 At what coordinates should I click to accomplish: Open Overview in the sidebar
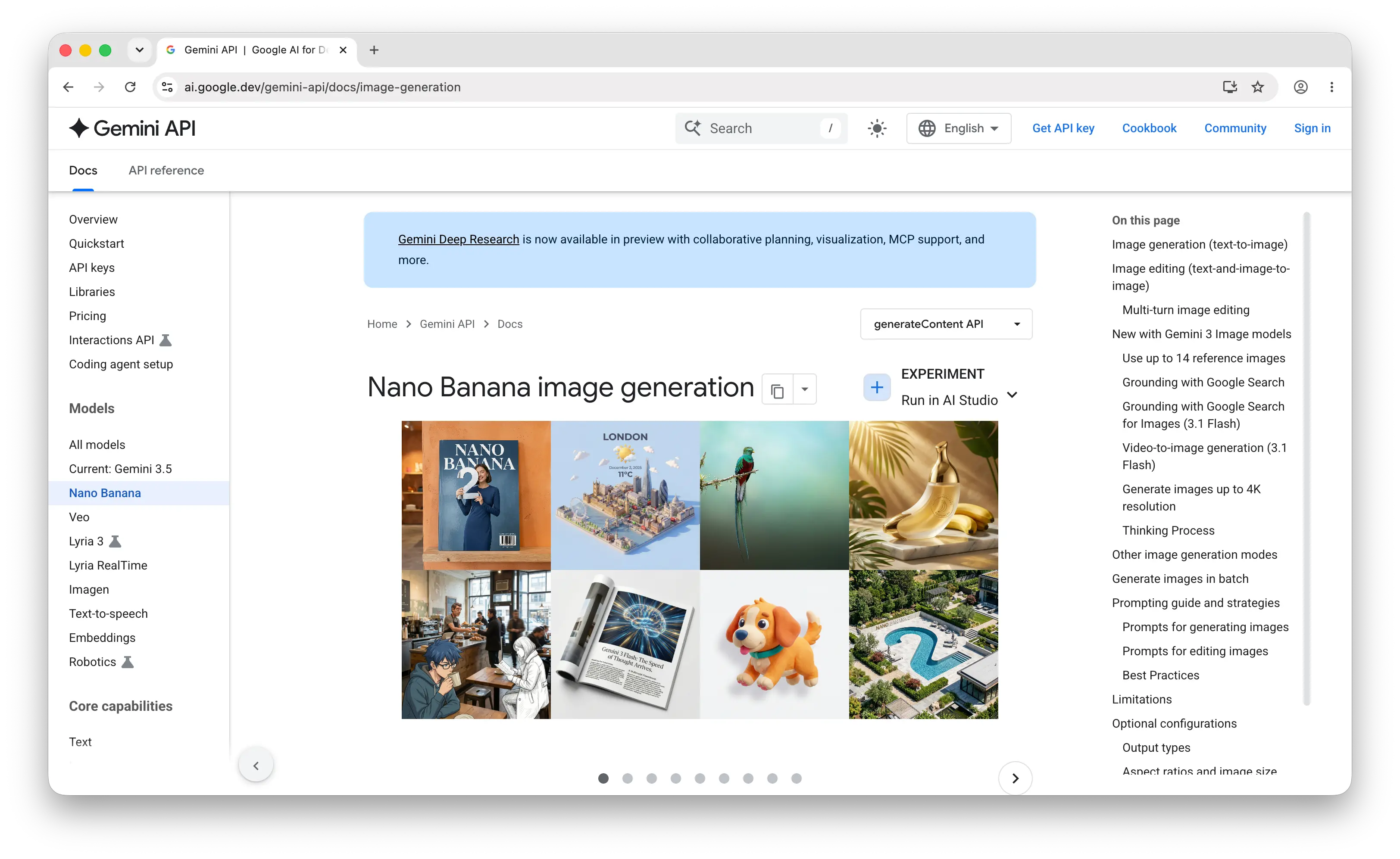pyautogui.click(x=93, y=219)
